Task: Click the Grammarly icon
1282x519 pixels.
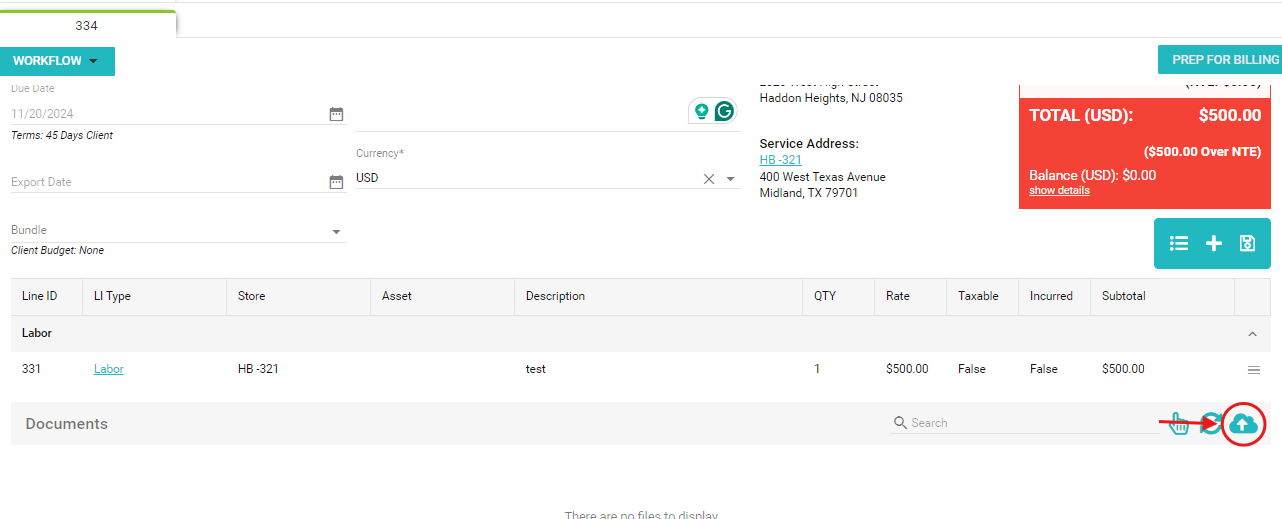Action: [725, 111]
